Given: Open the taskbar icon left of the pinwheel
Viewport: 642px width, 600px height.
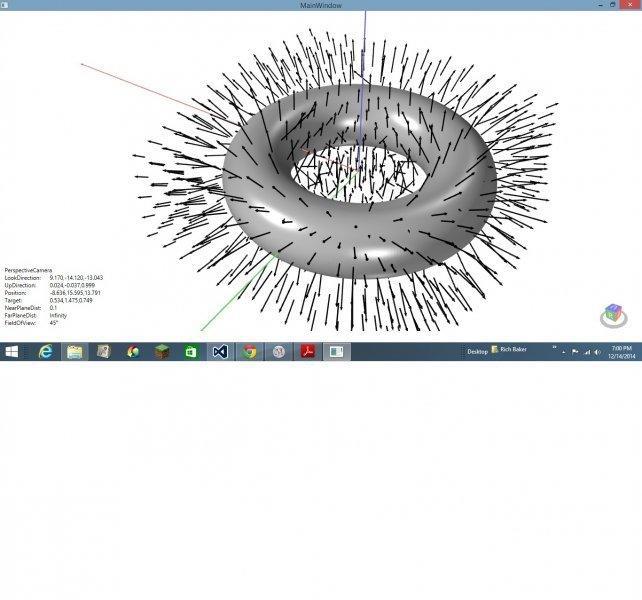Looking at the screenshot, I should click(104, 352).
